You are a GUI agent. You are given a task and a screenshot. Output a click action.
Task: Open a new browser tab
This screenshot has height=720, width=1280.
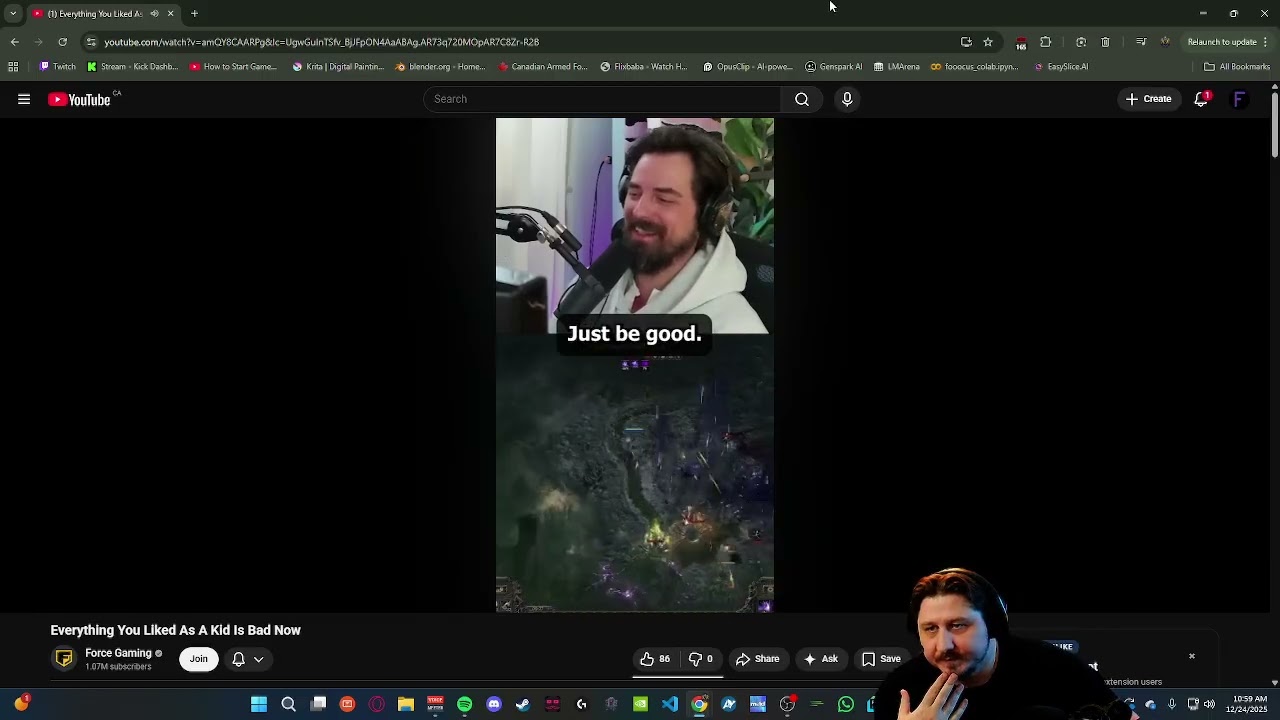pyautogui.click(x=195, y=14)
